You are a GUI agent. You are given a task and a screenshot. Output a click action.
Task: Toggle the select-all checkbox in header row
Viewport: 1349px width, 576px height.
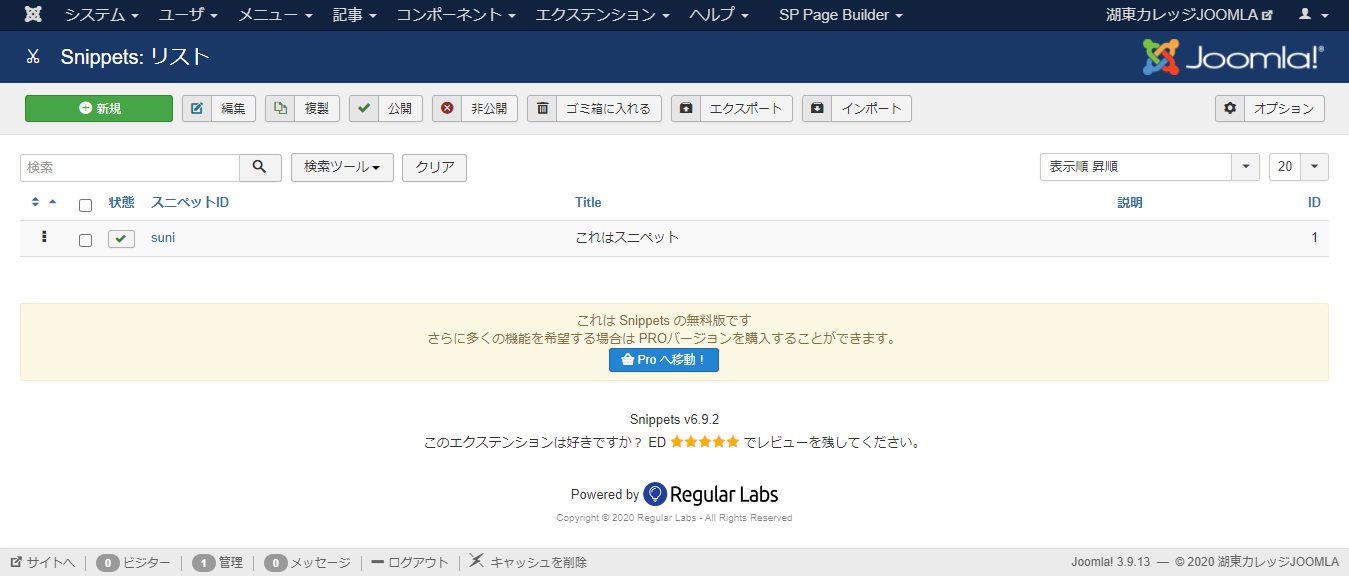click(x=85, y=203)
